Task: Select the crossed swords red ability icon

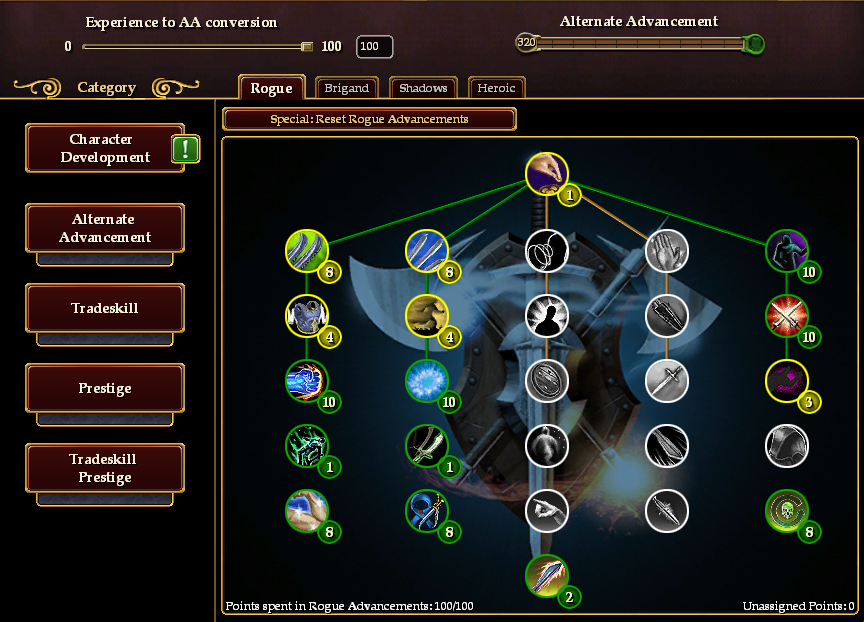Action: click(787, 316)
